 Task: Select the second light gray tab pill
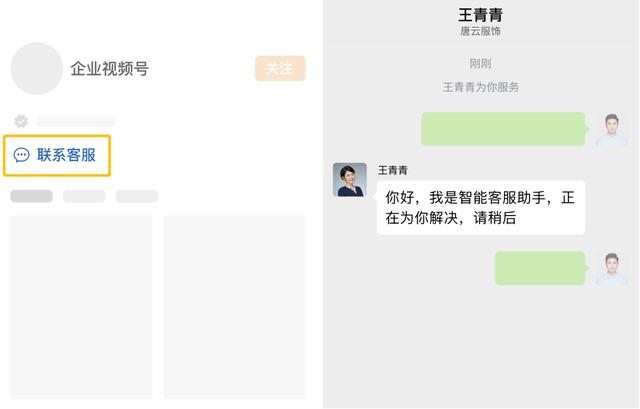(84, 196)
